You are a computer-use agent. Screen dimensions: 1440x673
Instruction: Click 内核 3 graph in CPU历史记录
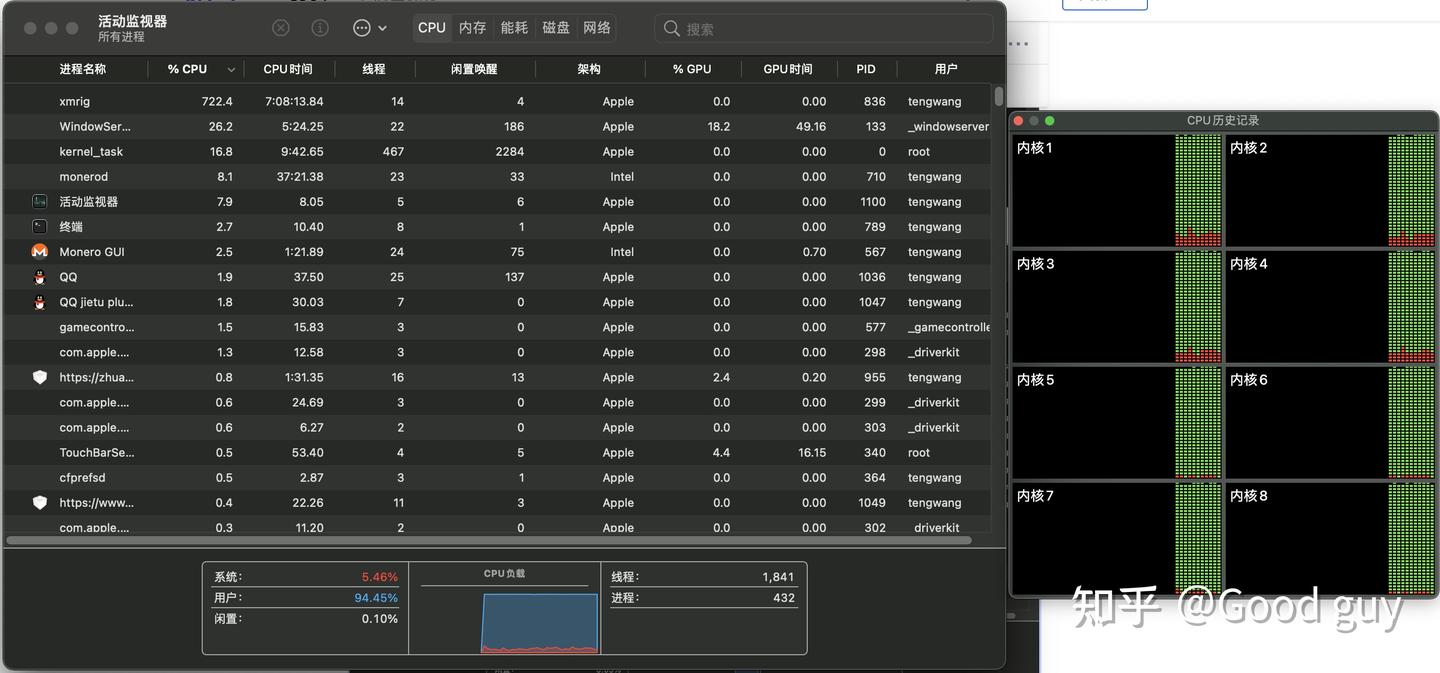[1117, 306]
